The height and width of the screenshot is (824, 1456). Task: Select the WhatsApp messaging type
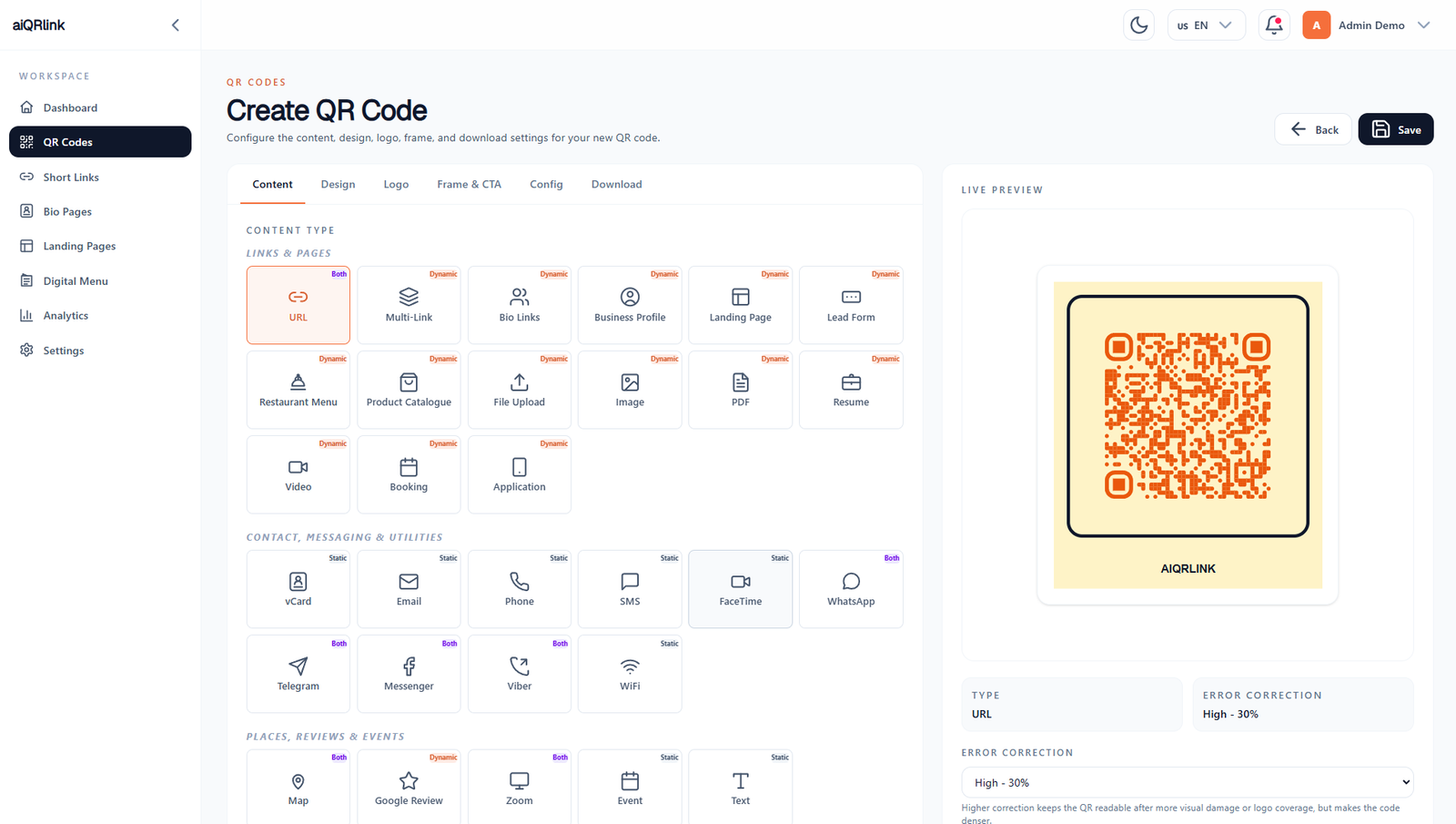(851, 589)
